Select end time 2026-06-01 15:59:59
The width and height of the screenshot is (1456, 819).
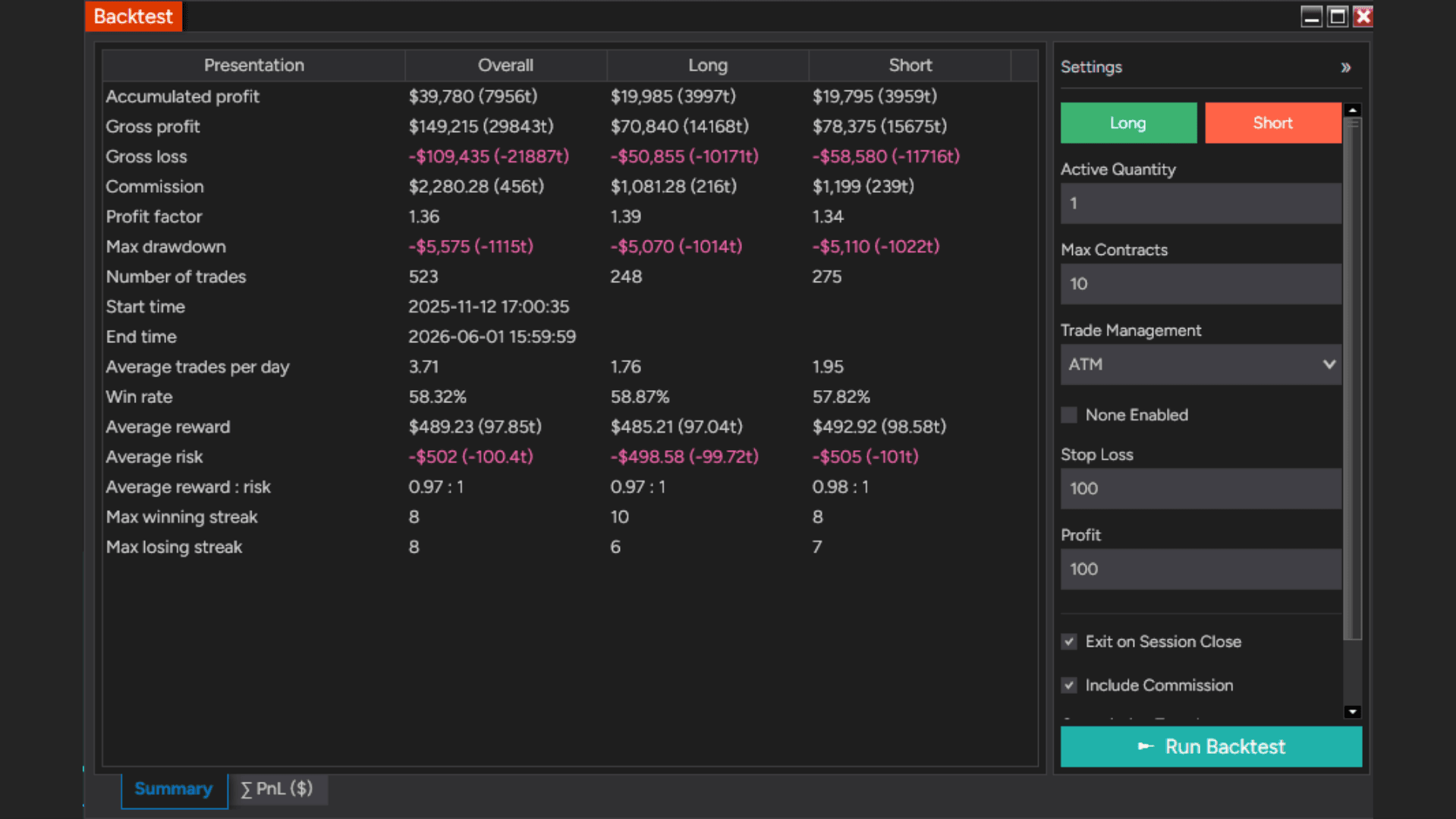492,337
